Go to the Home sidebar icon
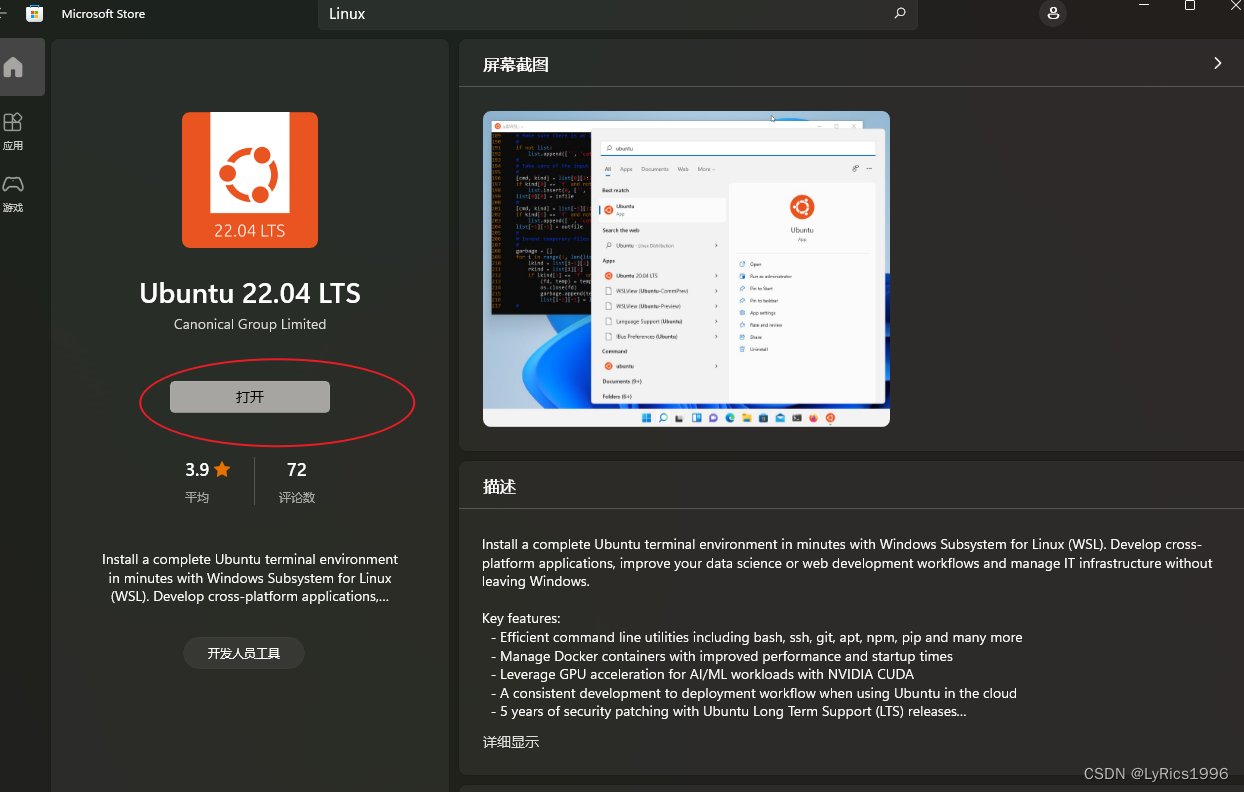This screenshot has width=1244, height=792. tap(13, 68)
